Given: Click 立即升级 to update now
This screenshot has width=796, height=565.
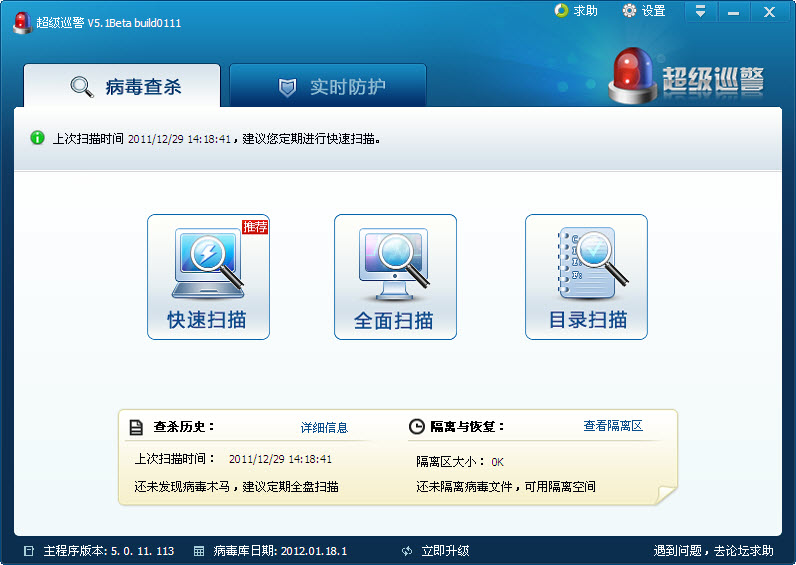Looking at the screenshot, I should (445, 551).
